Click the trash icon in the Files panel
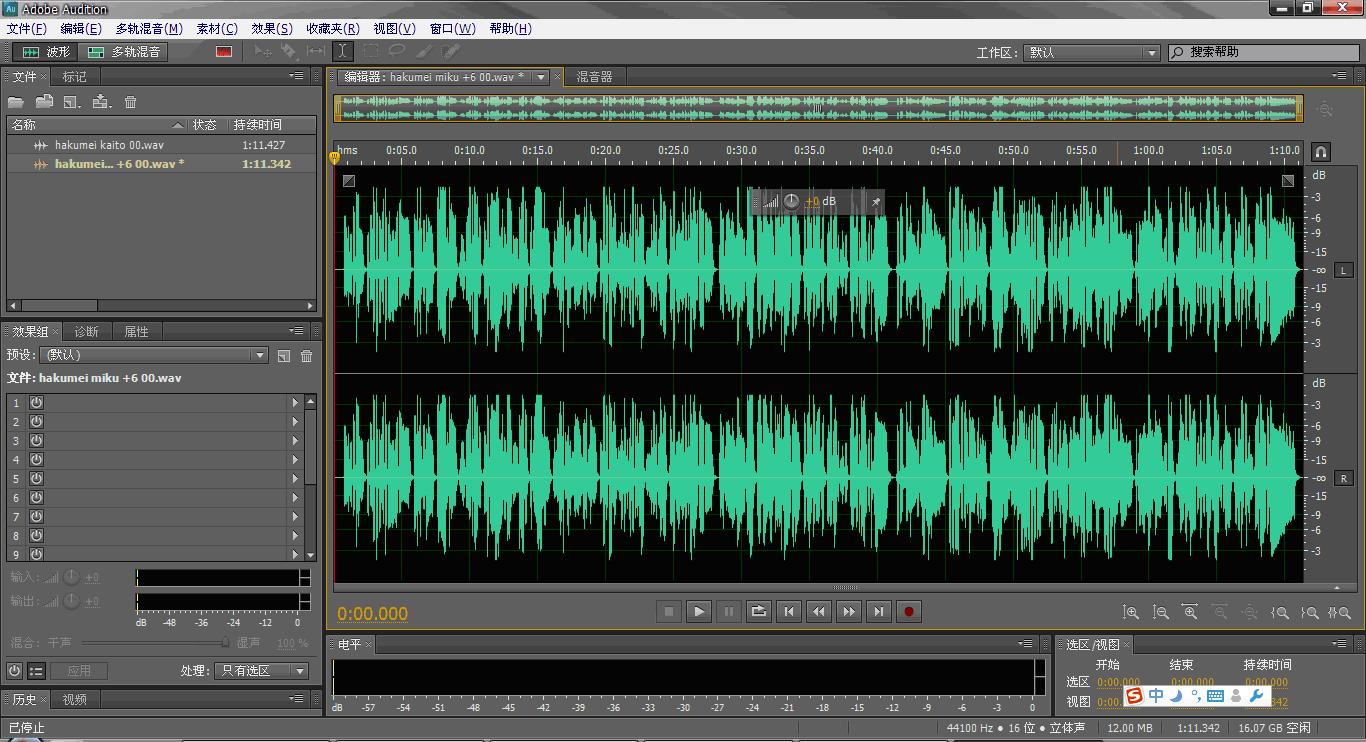Image resolution: width=1366 pixels, height=742 pixels. click(x=130, y=102)
